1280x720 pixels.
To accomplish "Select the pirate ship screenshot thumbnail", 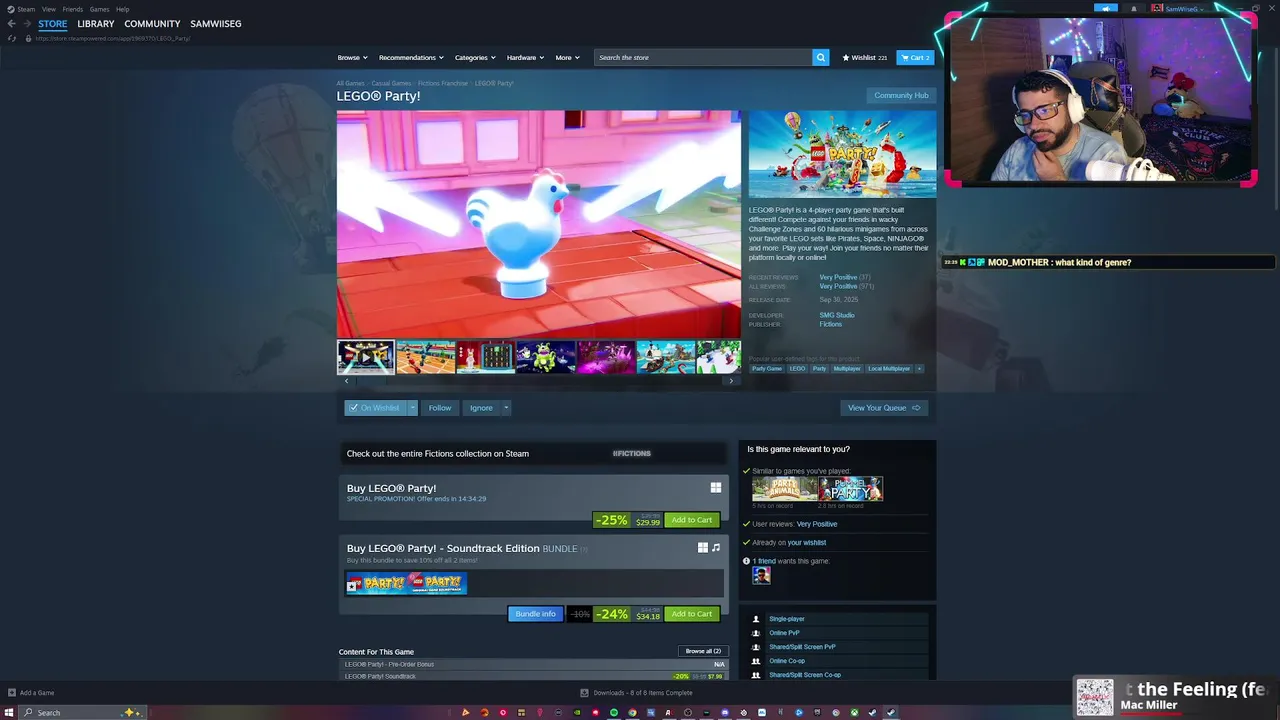I will point(666,357).
